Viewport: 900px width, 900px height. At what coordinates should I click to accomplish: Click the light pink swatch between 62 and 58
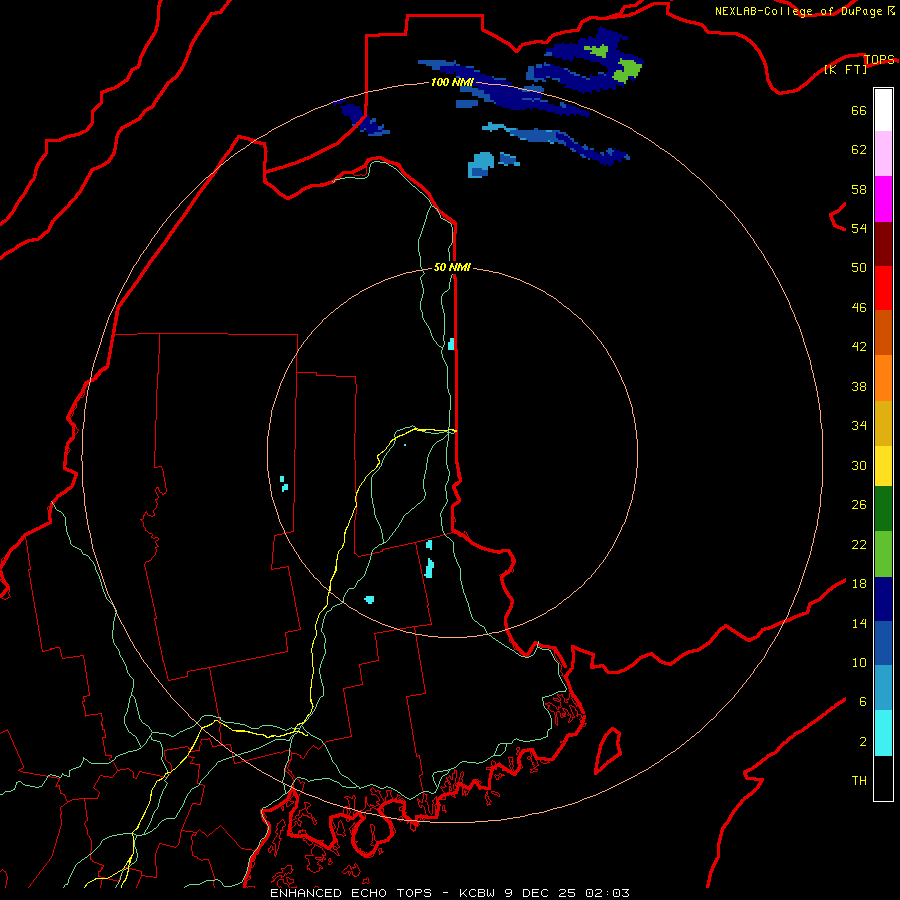click(883, 153)
